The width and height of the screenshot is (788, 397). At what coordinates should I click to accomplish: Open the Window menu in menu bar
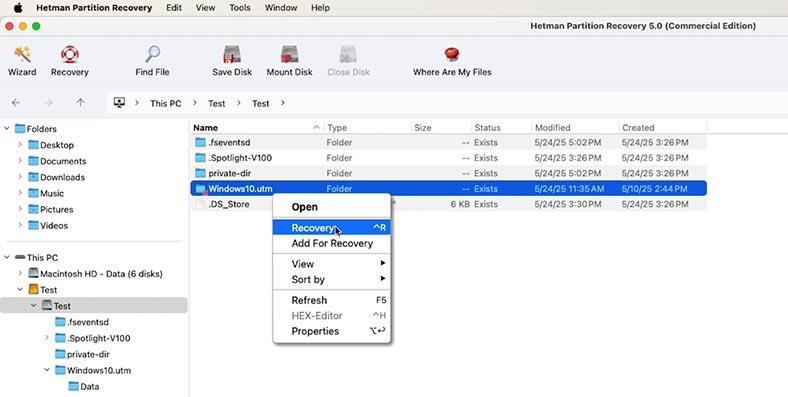pos(281,8)
